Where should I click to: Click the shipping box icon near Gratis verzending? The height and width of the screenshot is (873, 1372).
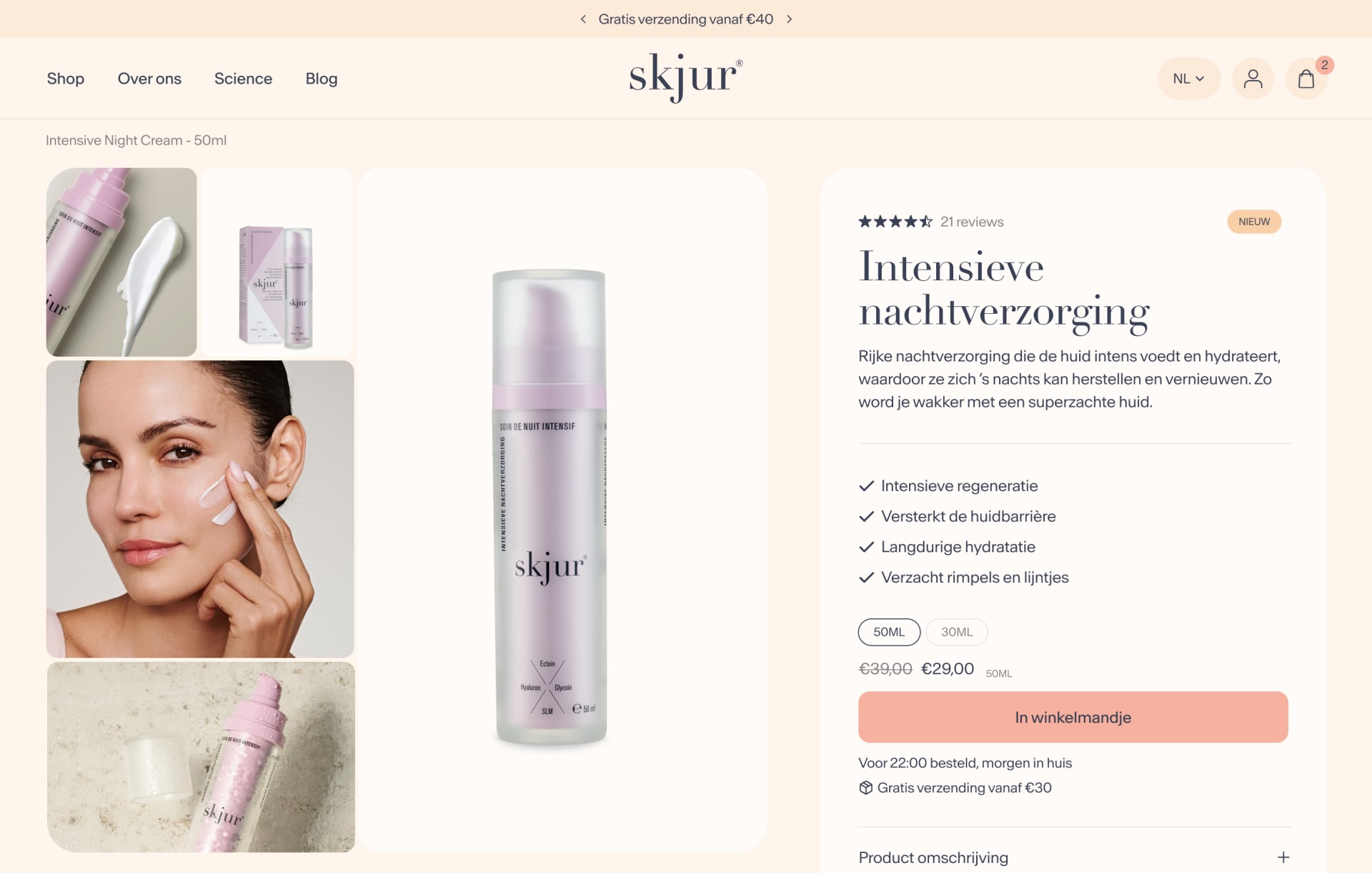click(866, 788)
